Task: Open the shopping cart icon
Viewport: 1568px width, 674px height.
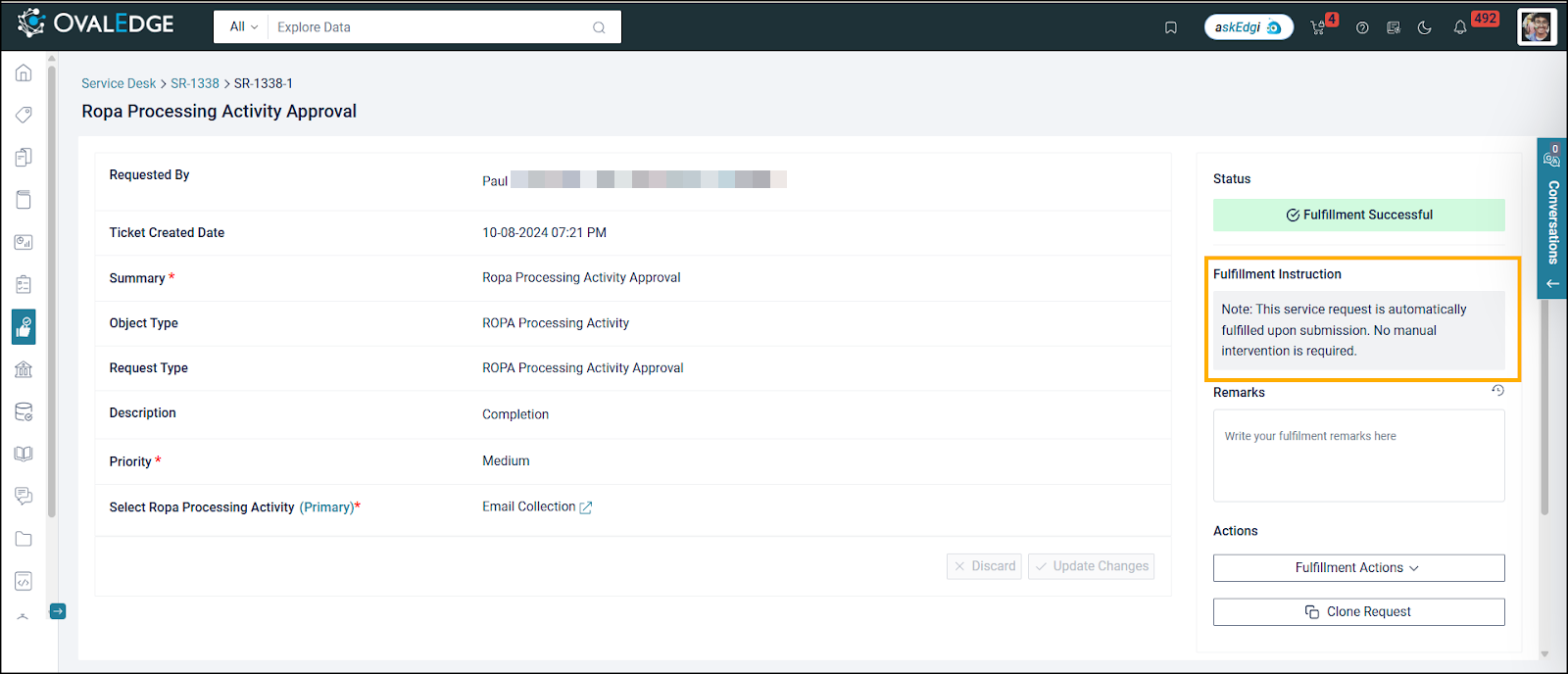Action: 1318,27
